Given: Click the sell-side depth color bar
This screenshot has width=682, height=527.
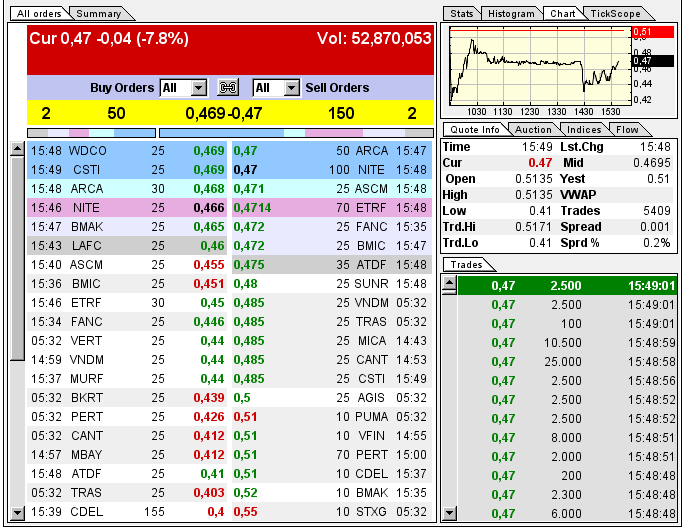Looking at the screenshot, I should click(x=296, y=133).
